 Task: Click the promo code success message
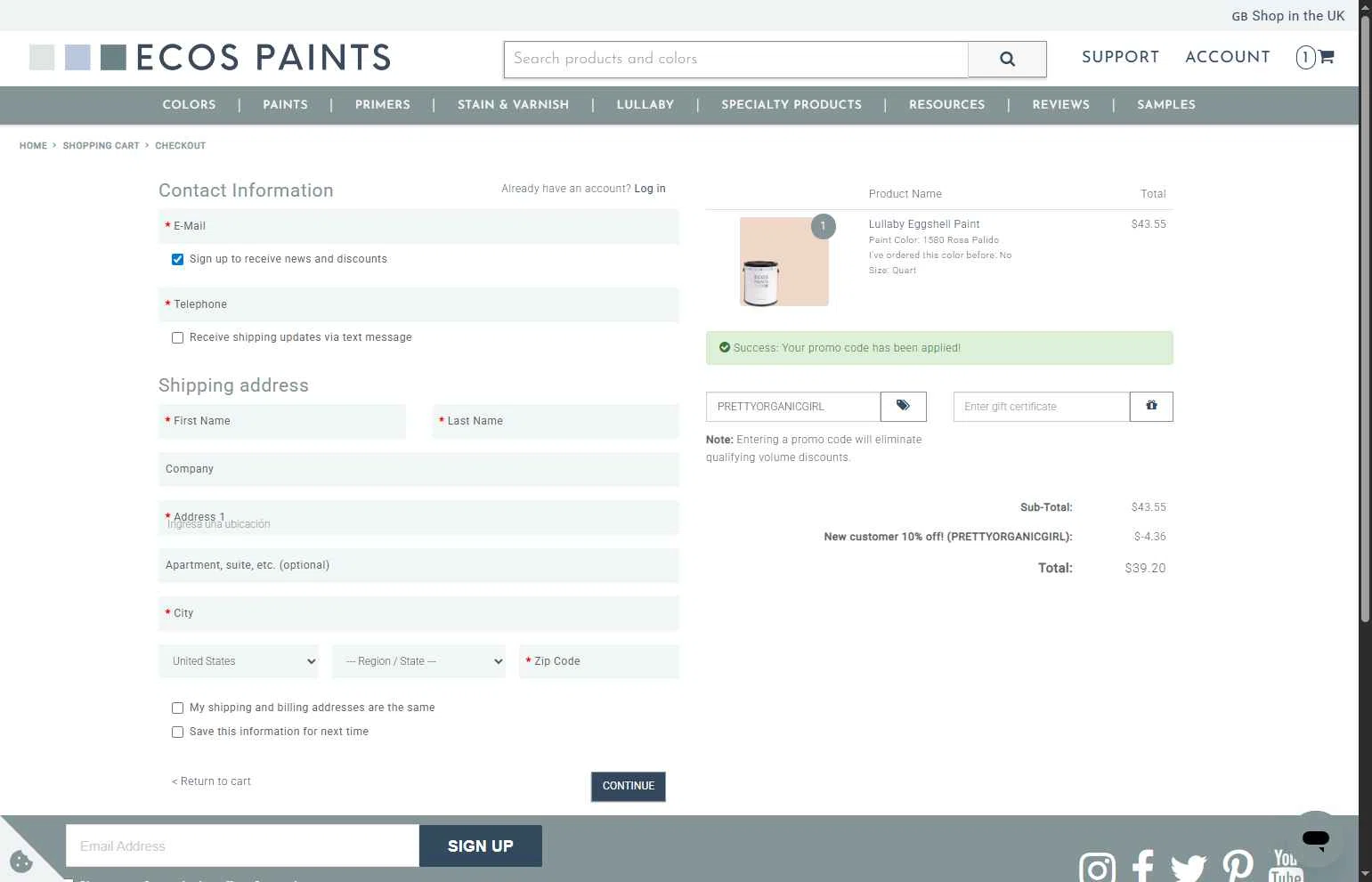point(939,348)
